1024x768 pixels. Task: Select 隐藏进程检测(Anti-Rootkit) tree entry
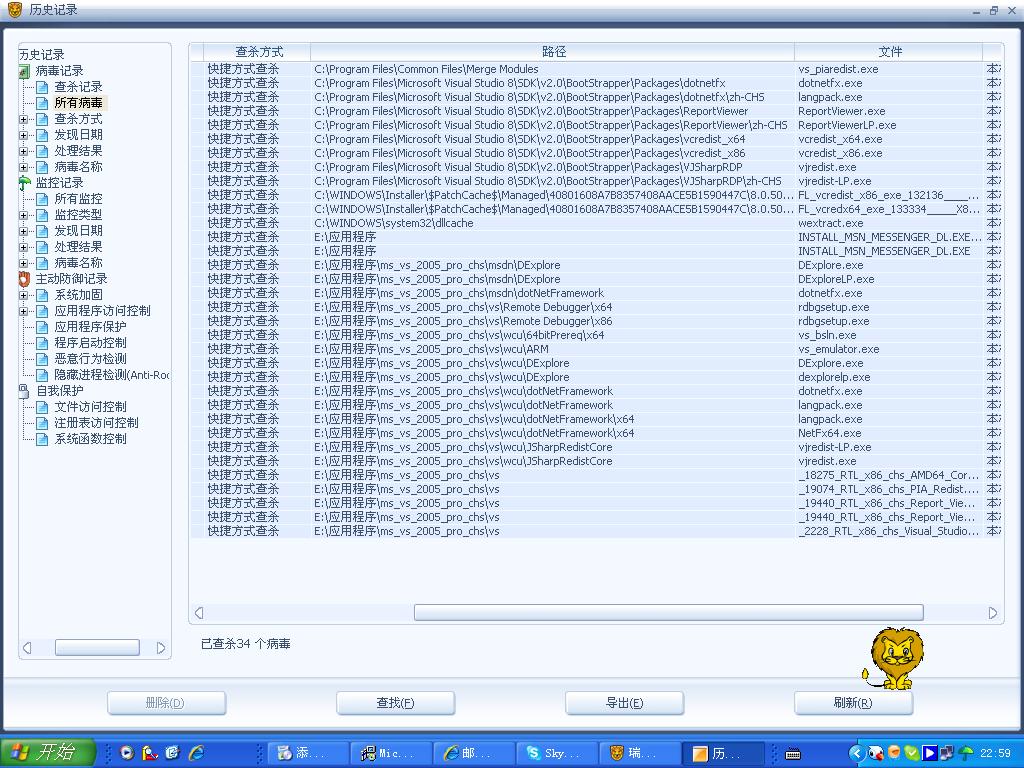[111, 375]
